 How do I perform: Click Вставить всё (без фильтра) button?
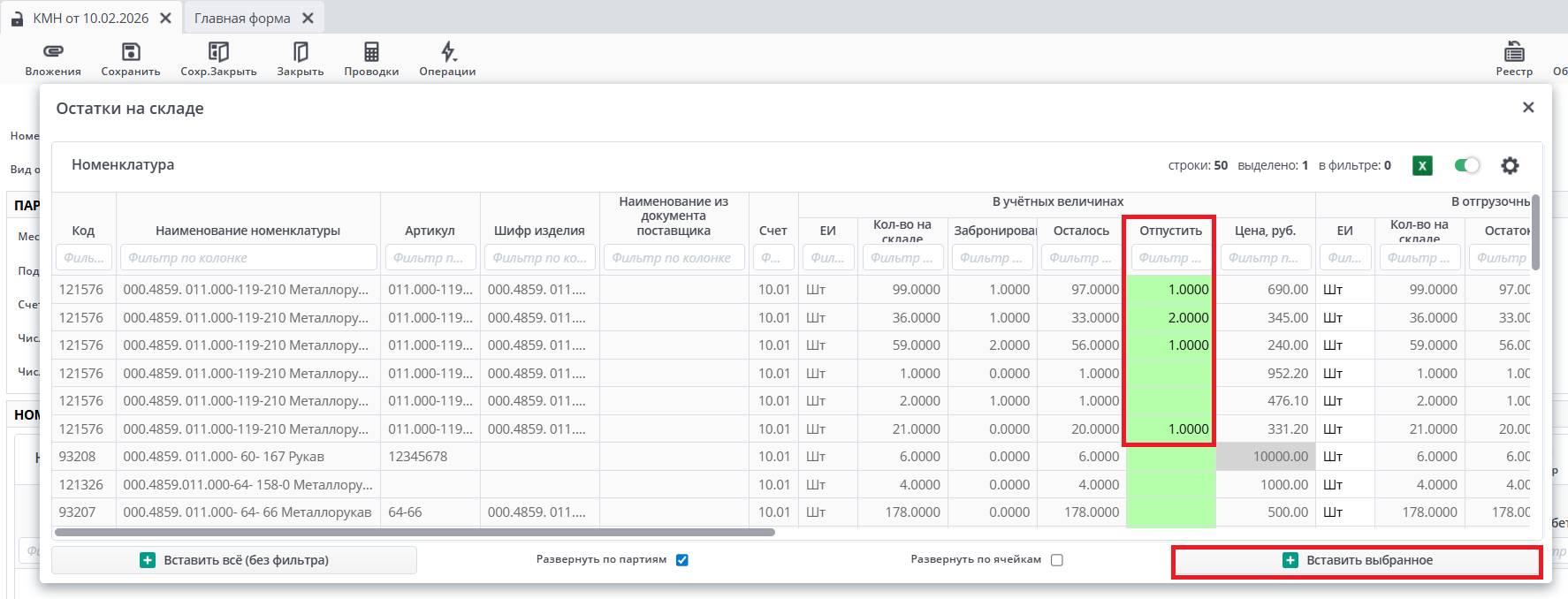coord(234,560)
